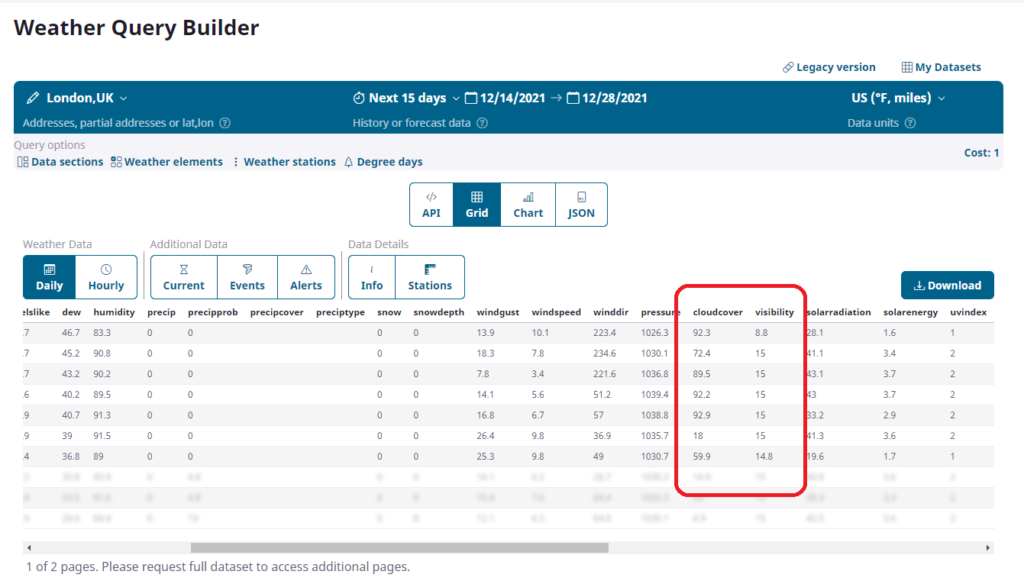1024x581 pixels.
Task: Select winddir value 223.4
Action: [x=605, y=333]
